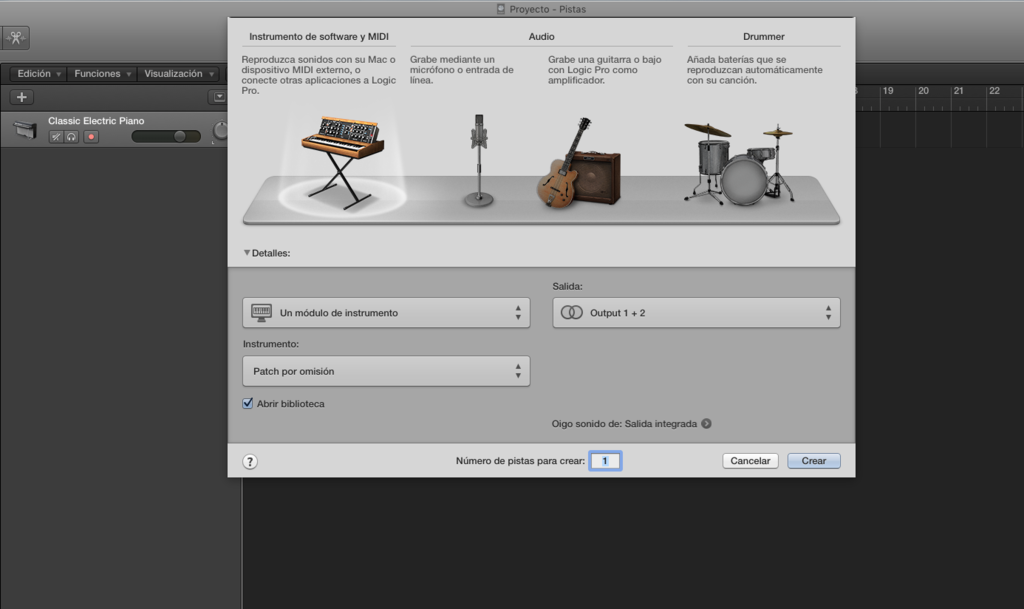
Task: Open the Edición menu
Action: click(x=39, y=74)
